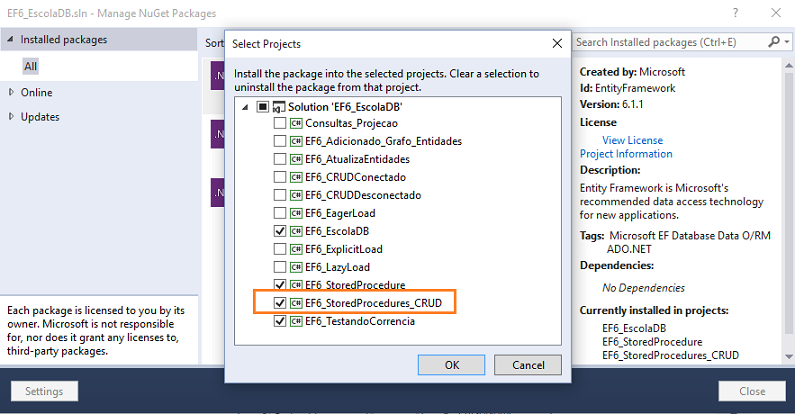Click the C# icon of EF6_StoredProcedures_CRUD
Image resolution: width=795 pixels, height=414 pixels.
point(296,303)
